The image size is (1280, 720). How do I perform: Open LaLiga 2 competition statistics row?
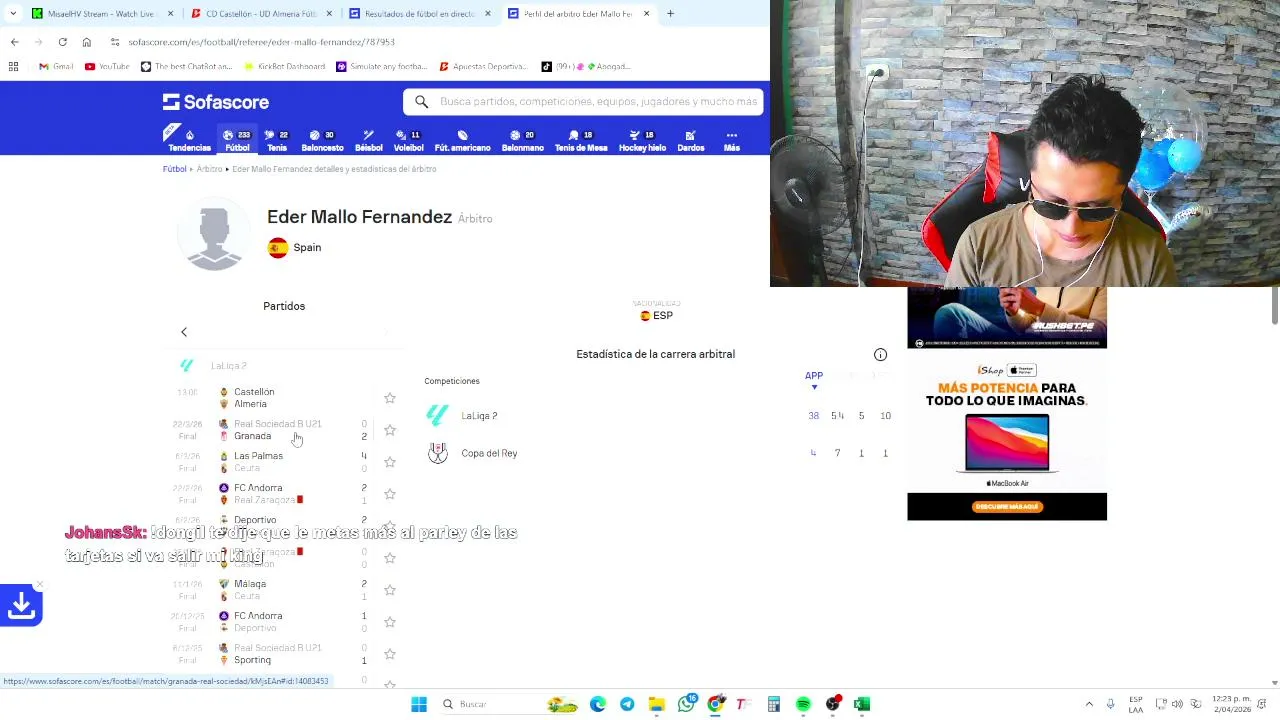(660, 416)
